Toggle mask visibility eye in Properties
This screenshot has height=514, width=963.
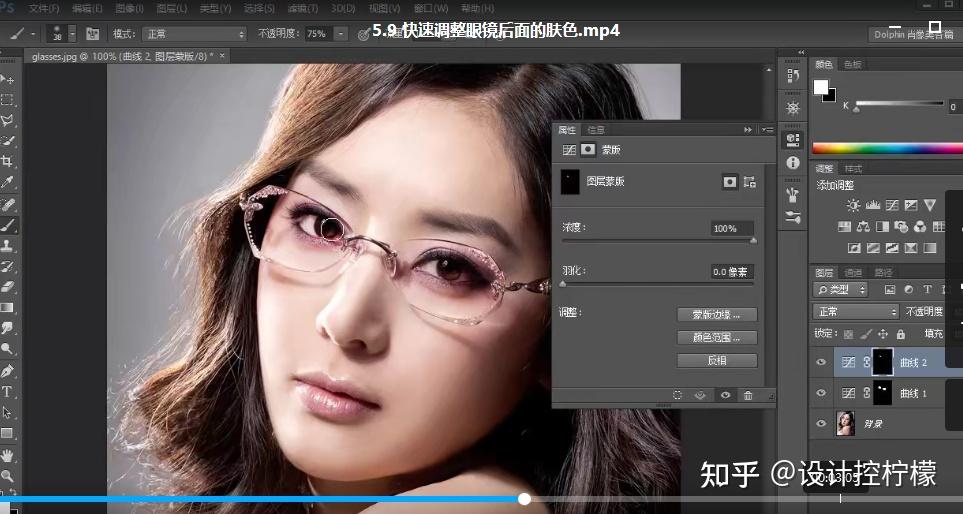click(725, 395)
